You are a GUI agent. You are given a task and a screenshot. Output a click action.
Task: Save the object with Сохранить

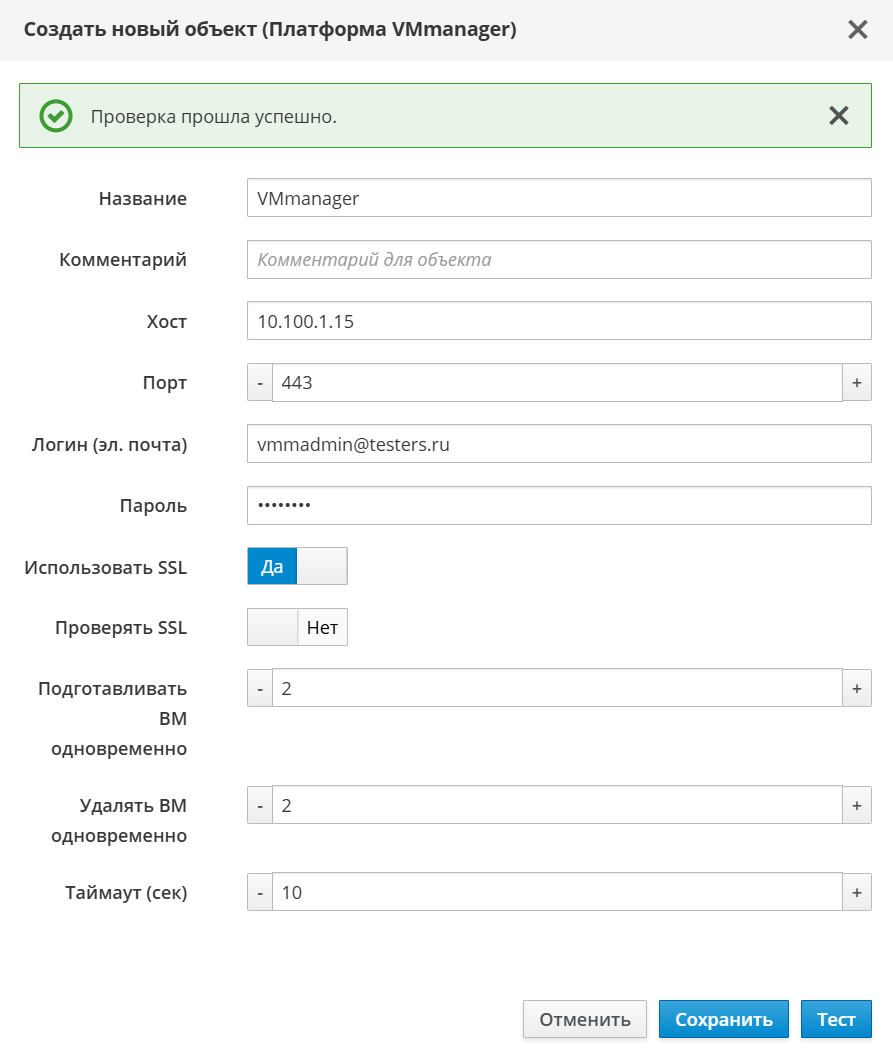click(x=723, y=1019)
